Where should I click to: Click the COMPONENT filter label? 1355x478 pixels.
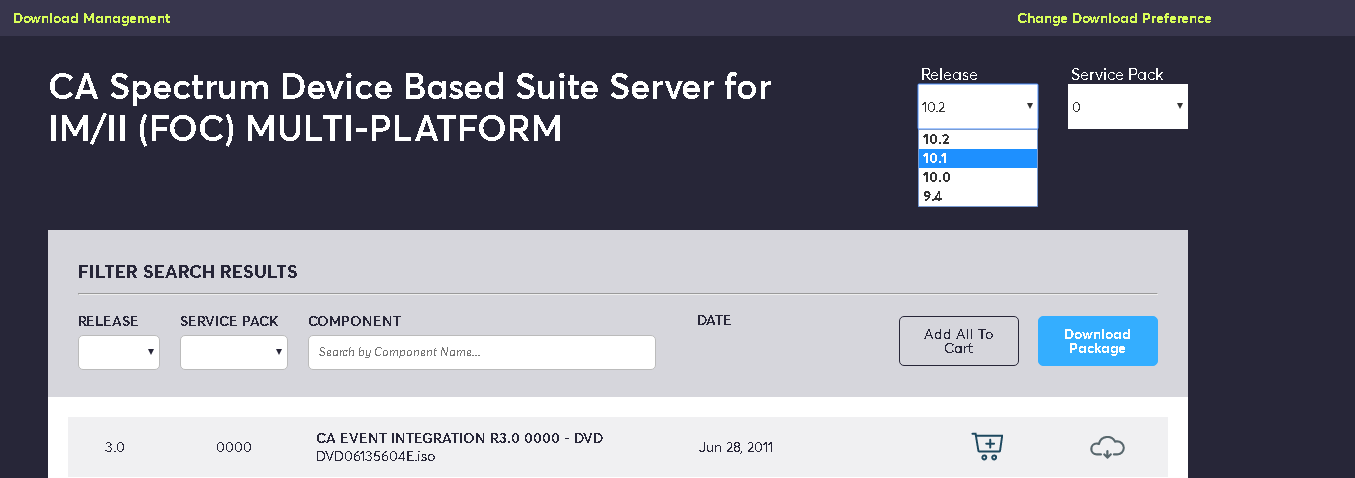tap(354, 321)
